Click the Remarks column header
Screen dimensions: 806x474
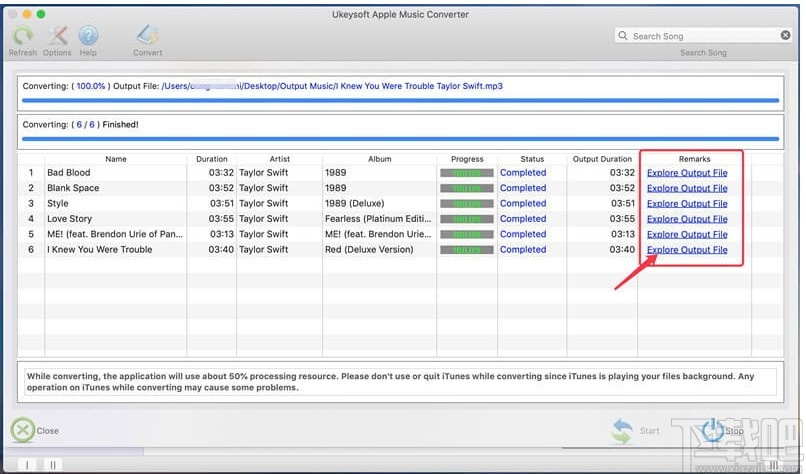coord(694,159)
